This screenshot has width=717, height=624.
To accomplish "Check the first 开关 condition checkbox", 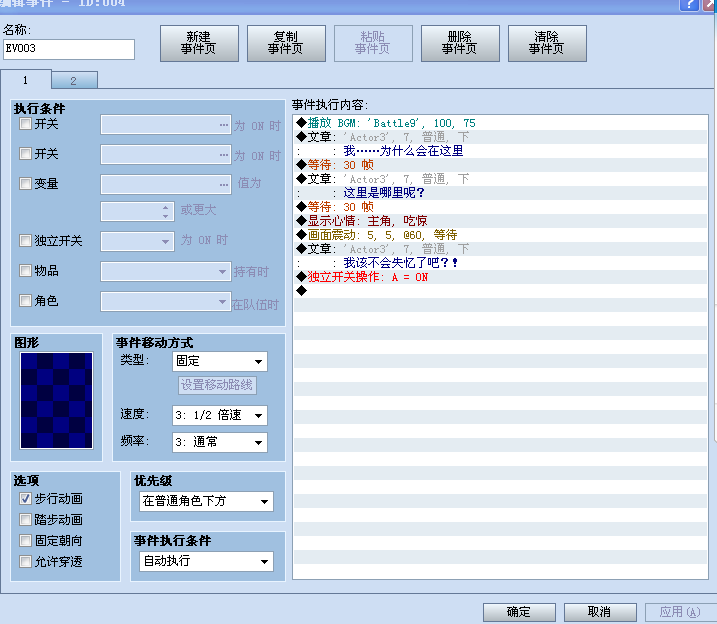I will 25,123.
